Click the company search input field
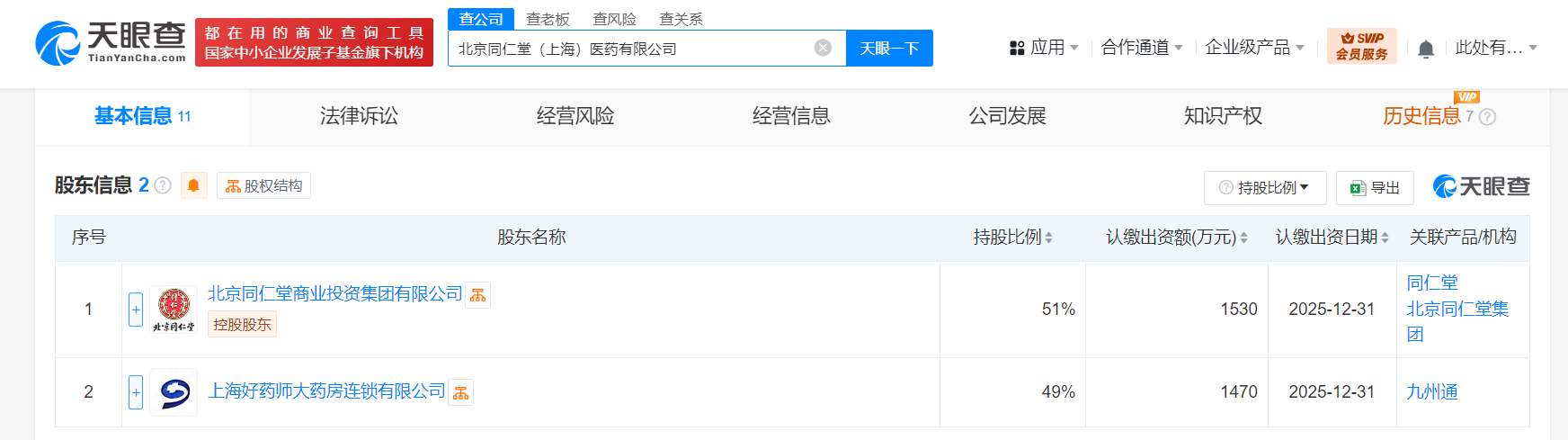The height and width of the screenshot is (440, 1568). pos(629,49)
